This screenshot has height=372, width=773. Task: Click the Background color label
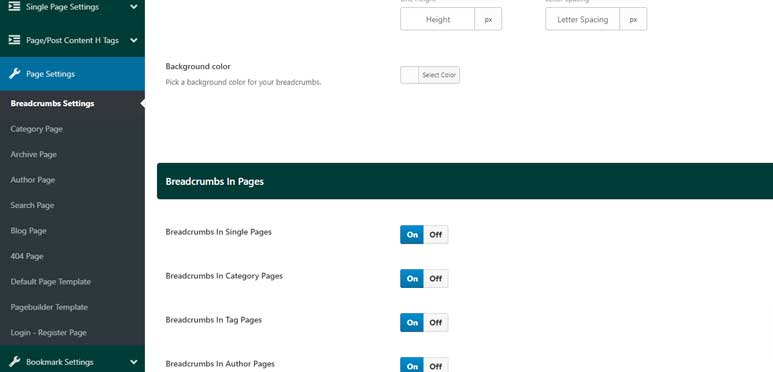(x=198, y=66)
